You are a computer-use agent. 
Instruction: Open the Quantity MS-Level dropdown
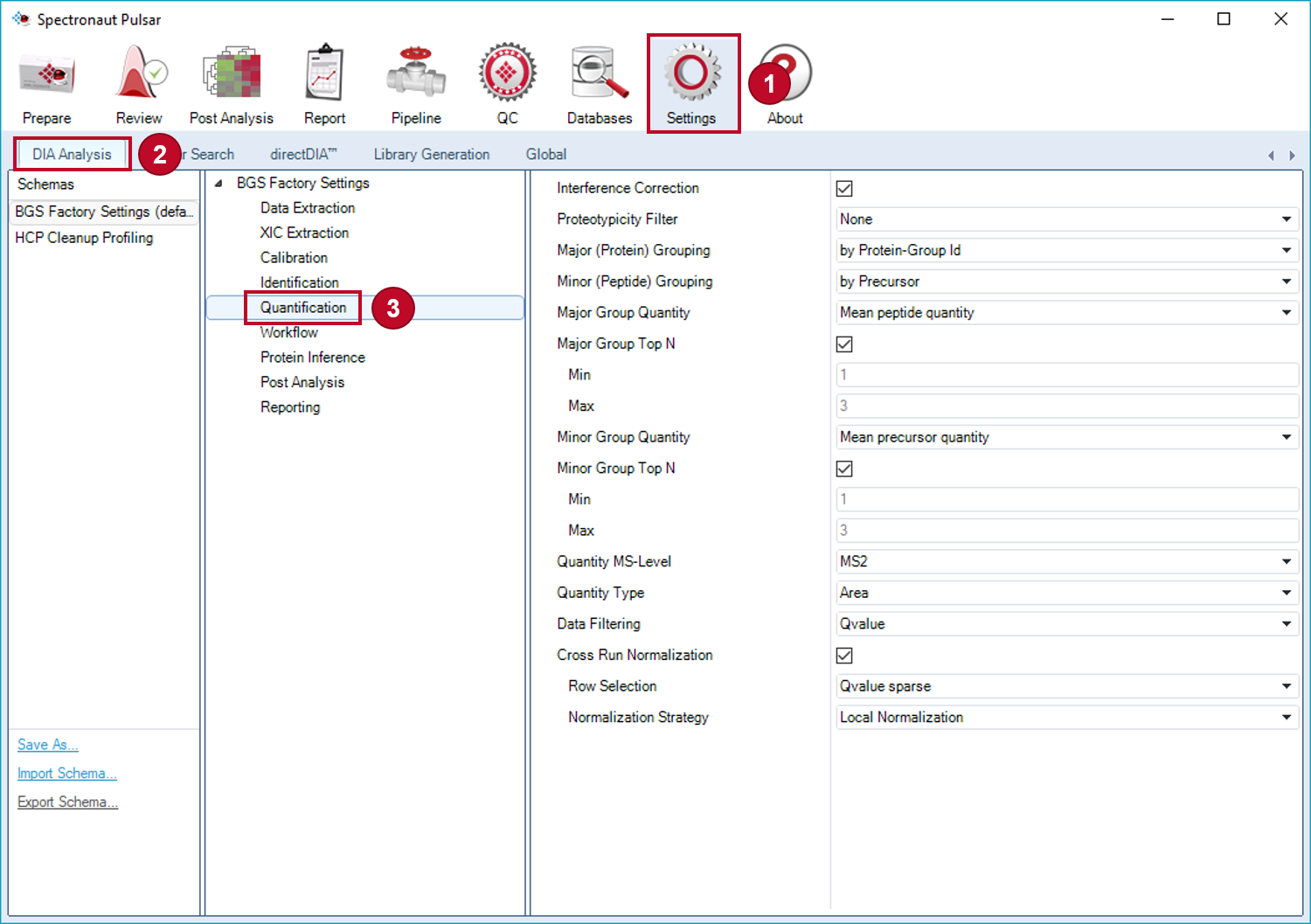tap(1067, 561)
